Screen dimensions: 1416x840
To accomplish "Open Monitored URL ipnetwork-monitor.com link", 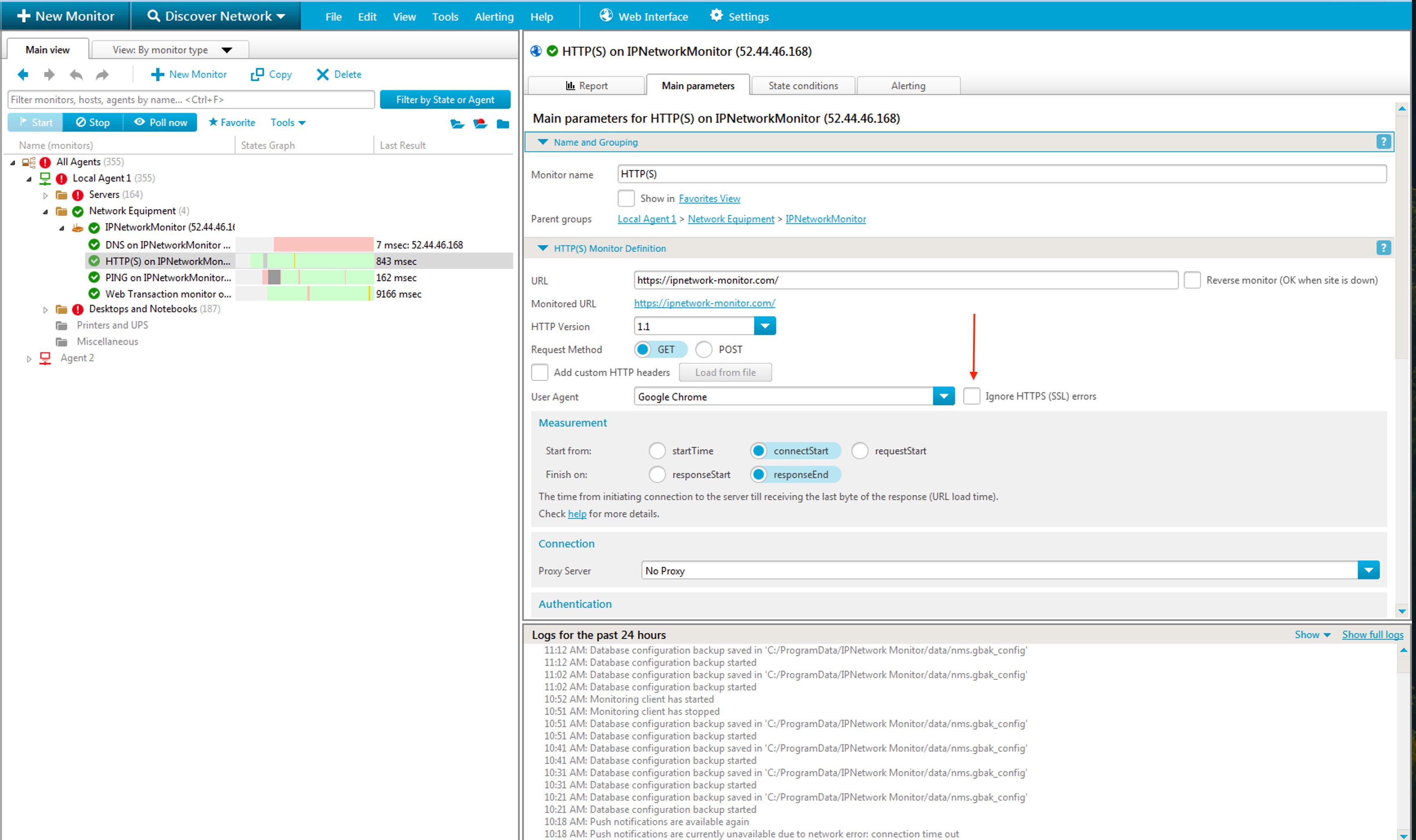I will (704, 304).
